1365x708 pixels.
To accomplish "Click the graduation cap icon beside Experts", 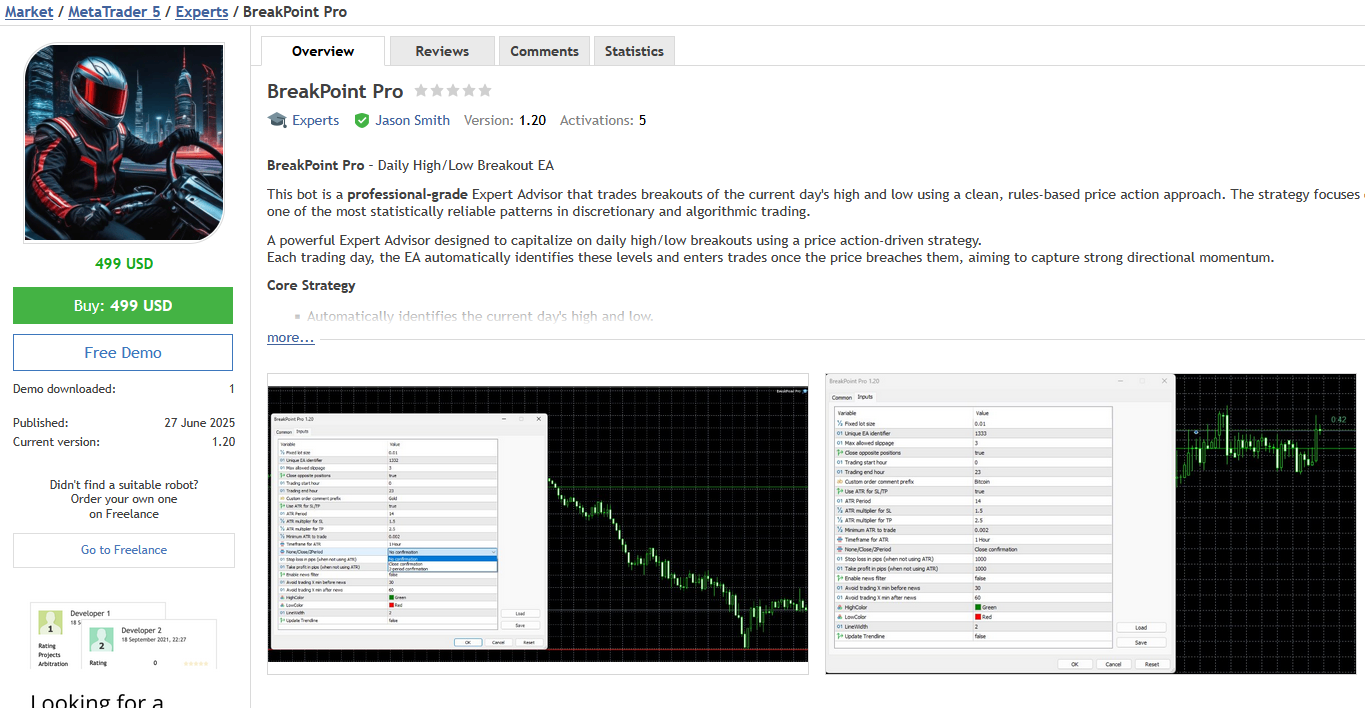I will 277,120.
